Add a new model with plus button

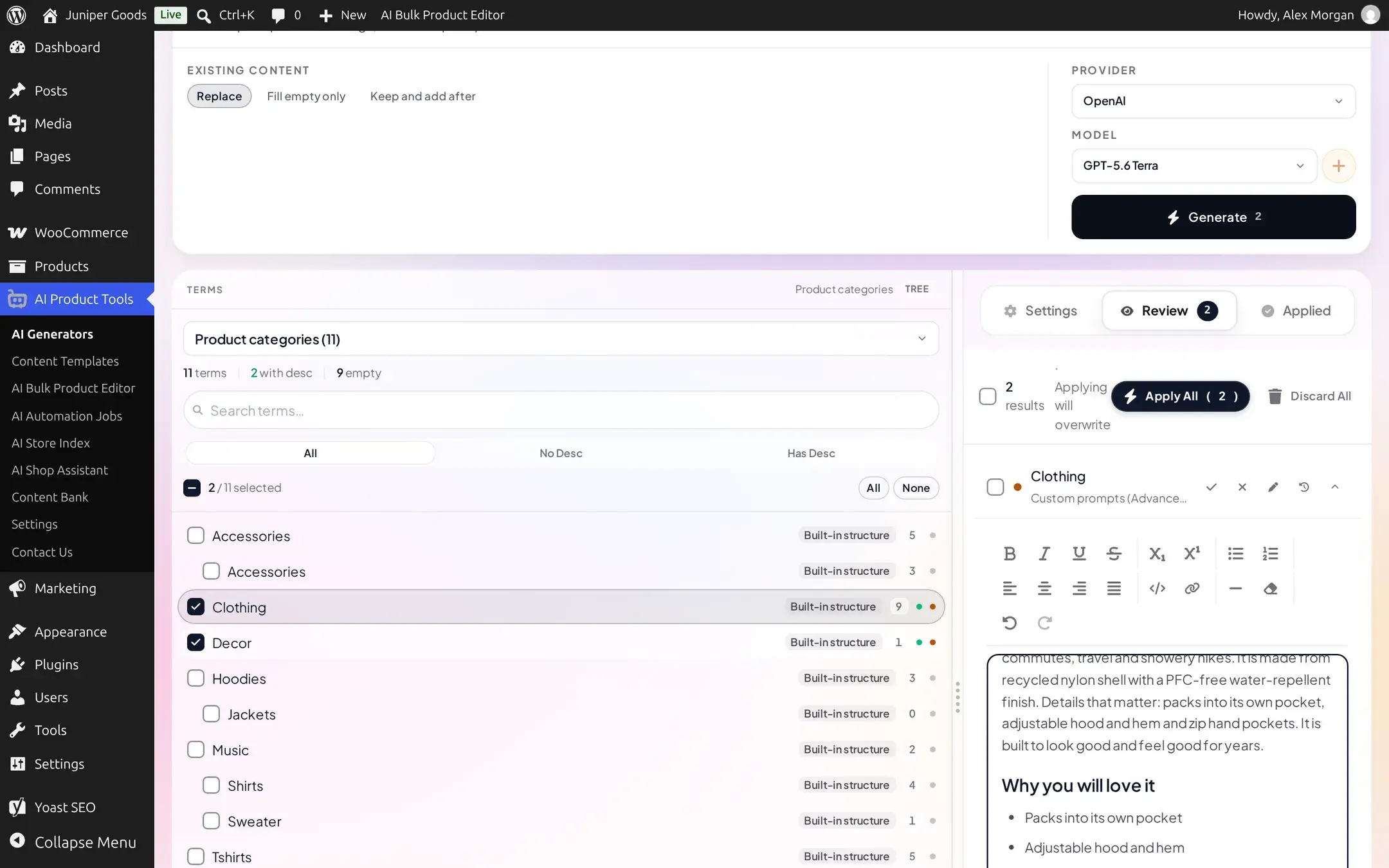pos(1338,166)
